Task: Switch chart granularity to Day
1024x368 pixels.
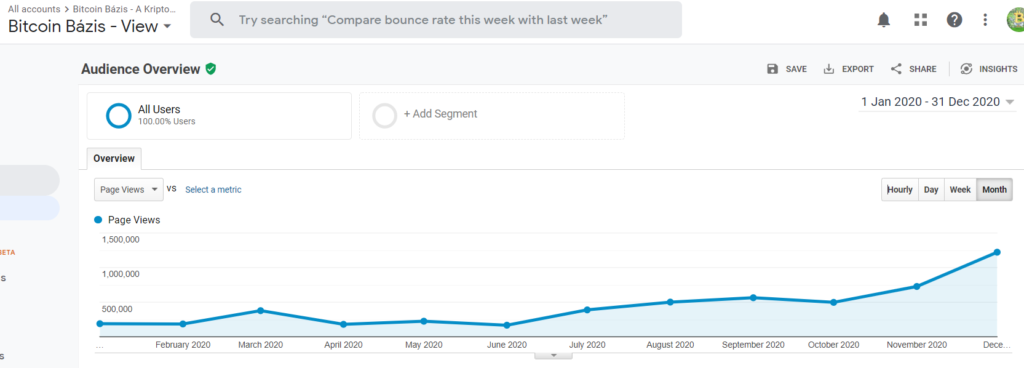Action: coord(931,189)
